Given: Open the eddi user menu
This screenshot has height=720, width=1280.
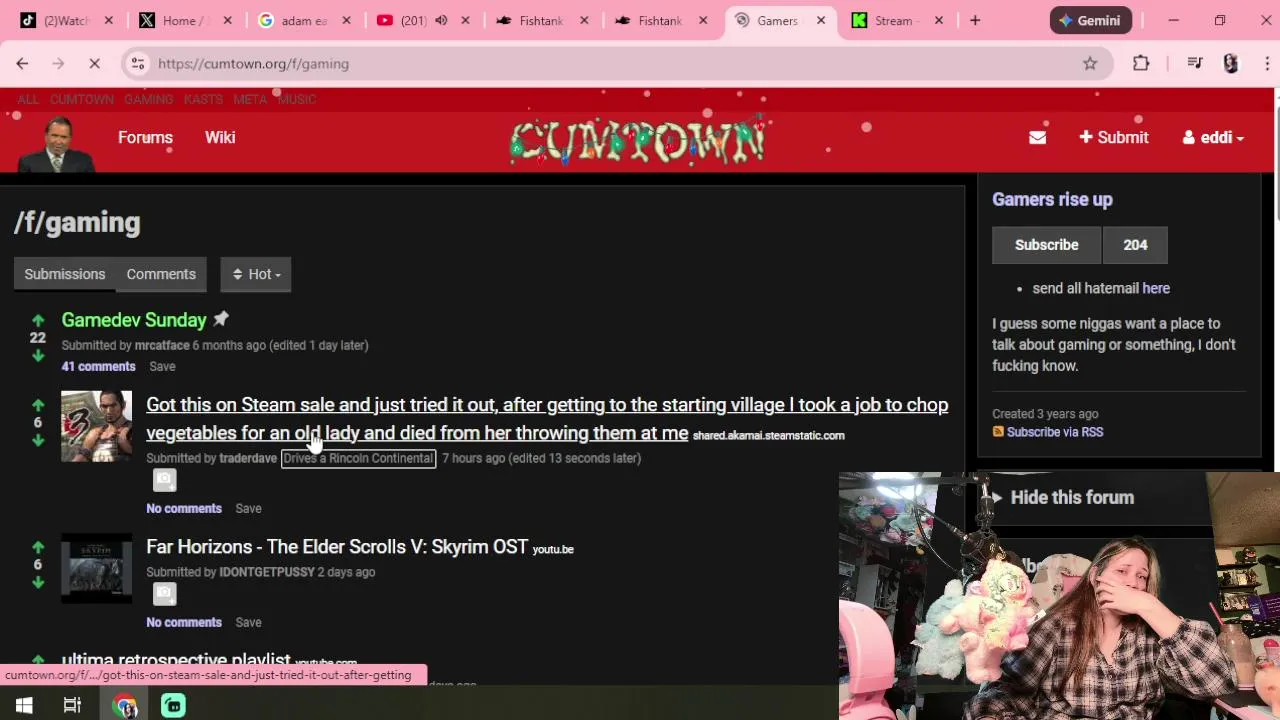Looking at the screenshot, I should tap(1213, 137).
